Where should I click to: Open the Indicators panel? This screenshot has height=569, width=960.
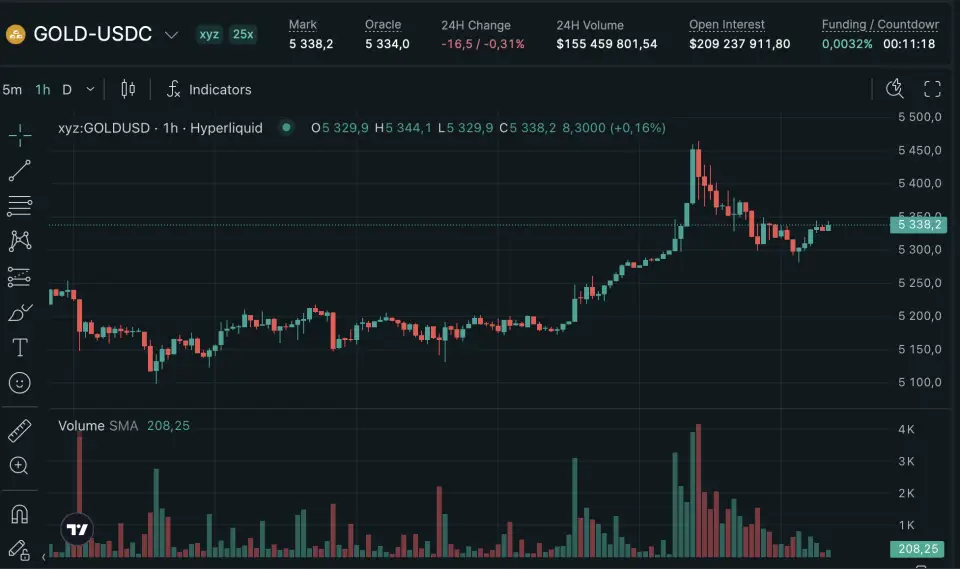(209, 89)
